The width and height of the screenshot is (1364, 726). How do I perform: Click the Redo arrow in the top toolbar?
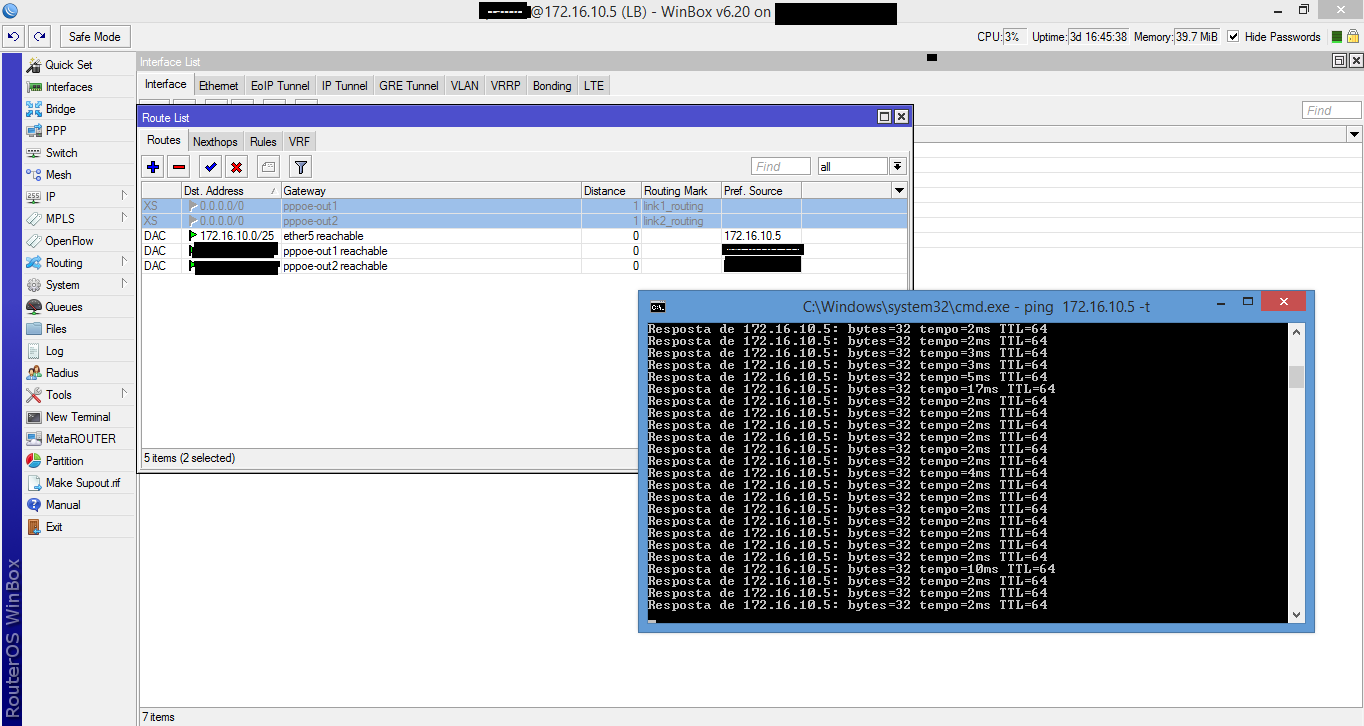point(39,37)
